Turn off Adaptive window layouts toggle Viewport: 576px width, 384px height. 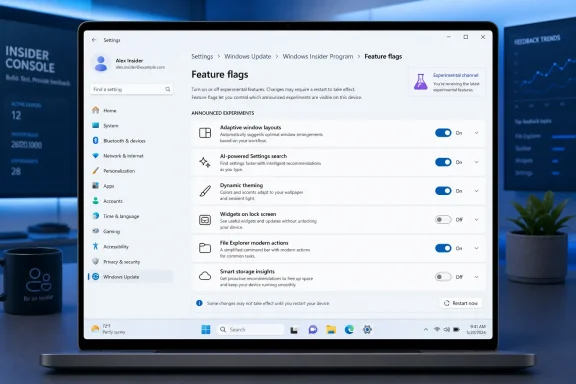coord(443,133)
